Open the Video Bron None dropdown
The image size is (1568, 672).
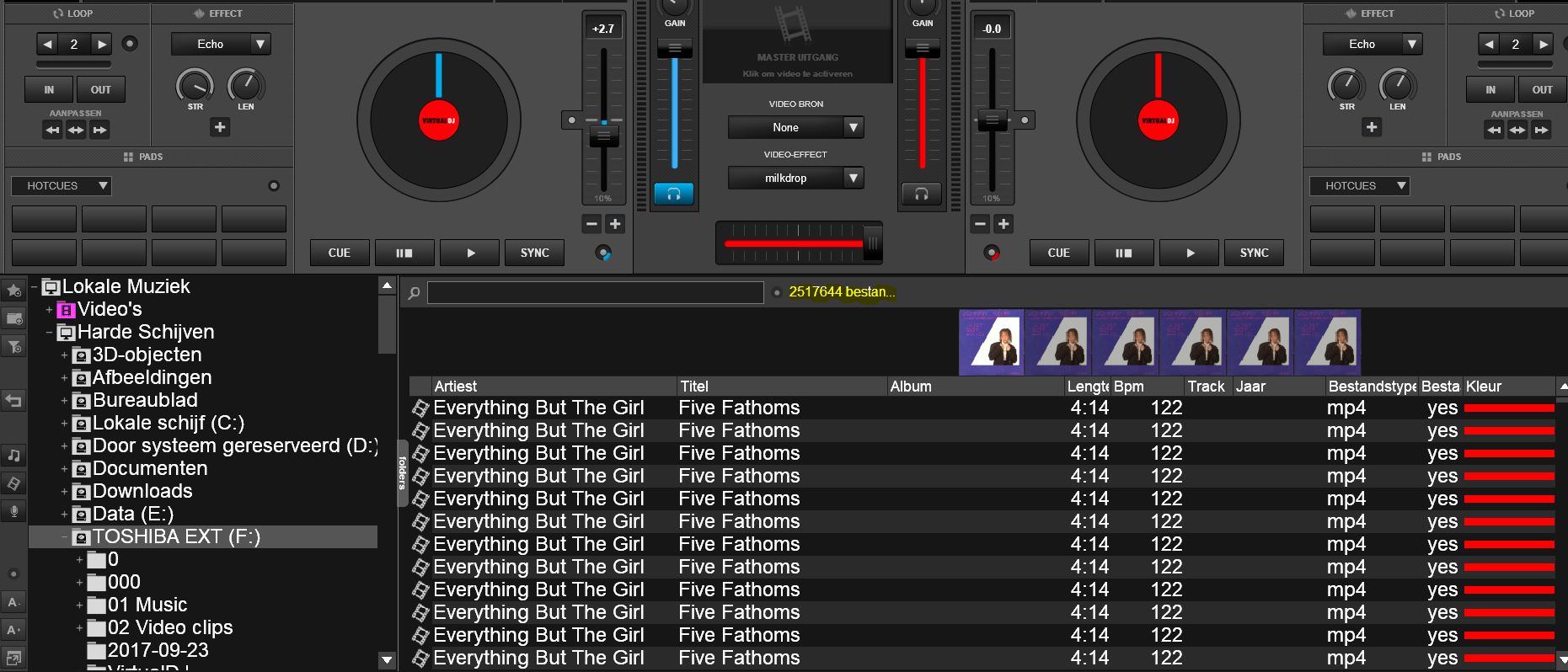796,127
